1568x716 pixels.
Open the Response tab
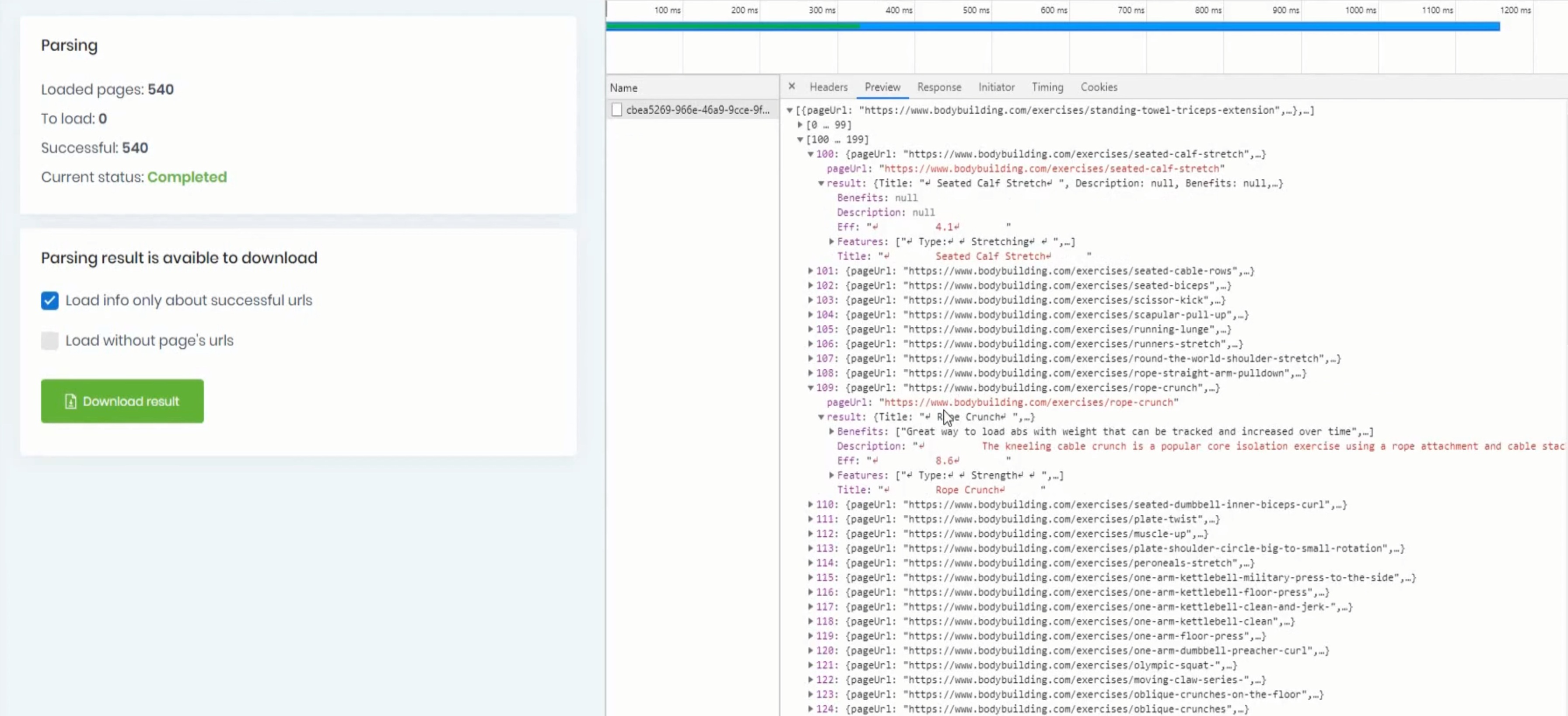(939, 87)
